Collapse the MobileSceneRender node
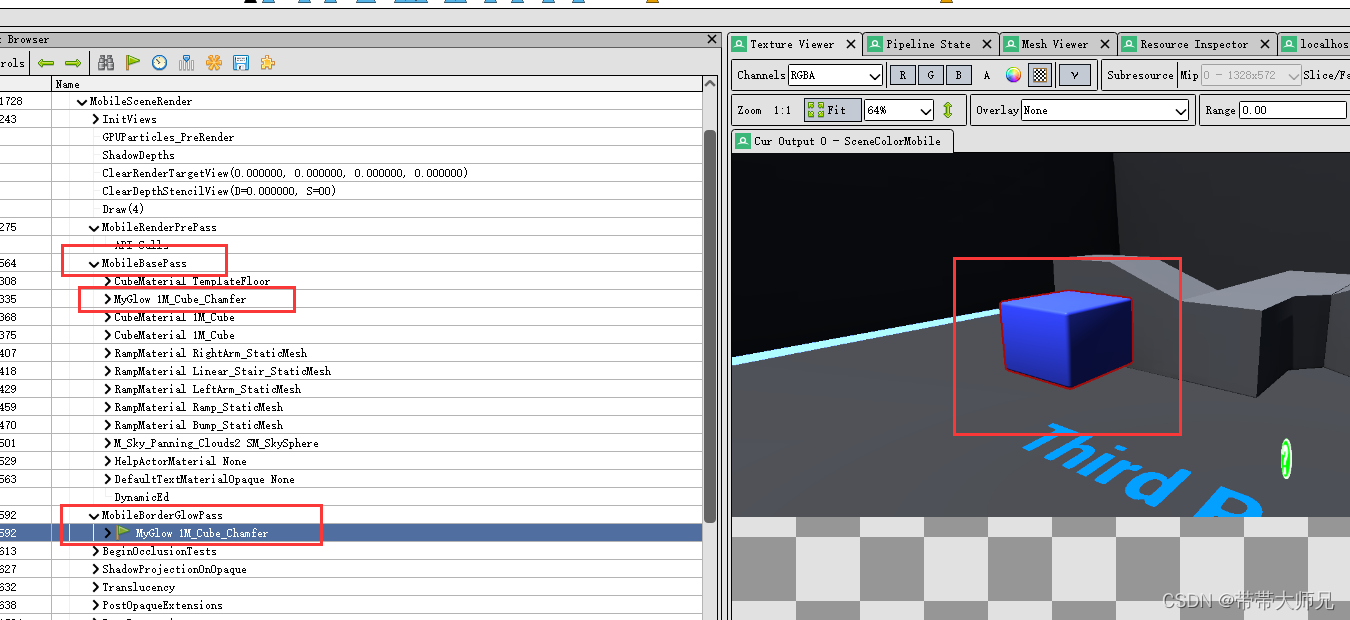 82,101
